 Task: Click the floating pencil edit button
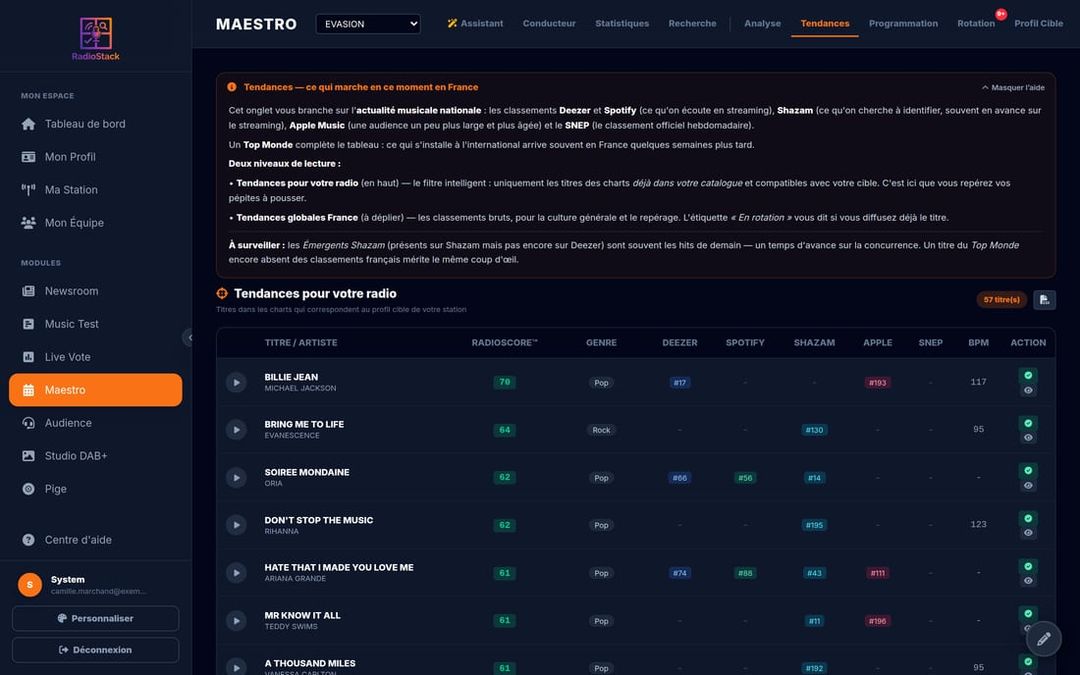pos(1043,638)
